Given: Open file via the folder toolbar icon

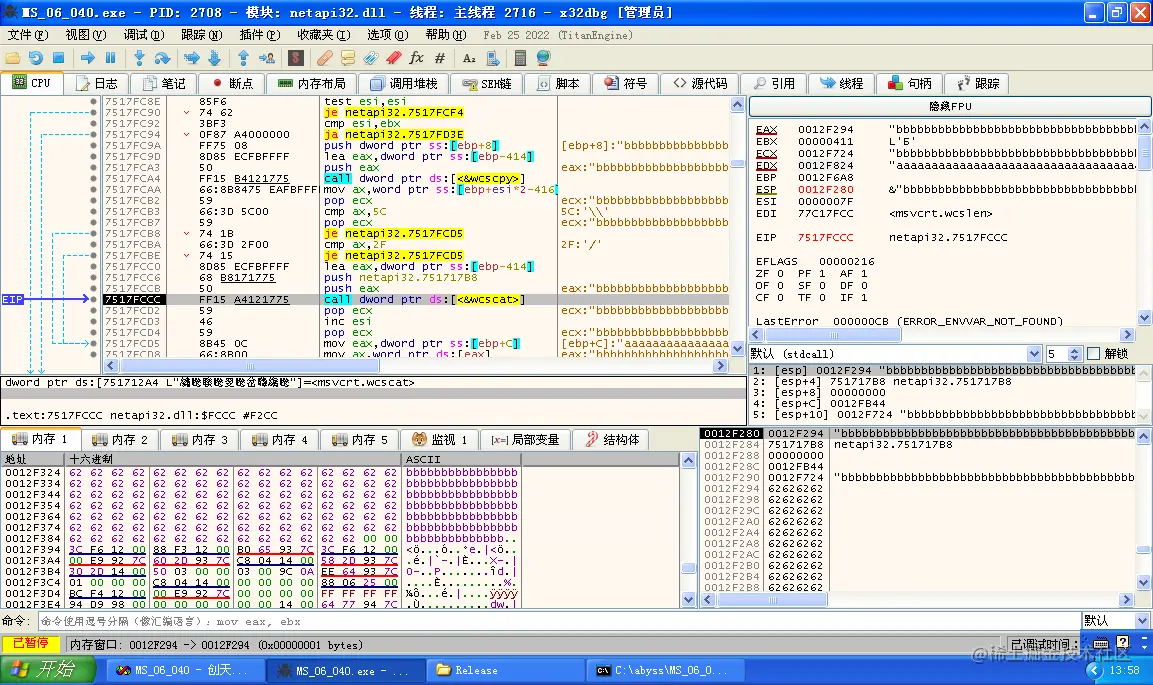Looking at the screenshot, I should point(13,58).
